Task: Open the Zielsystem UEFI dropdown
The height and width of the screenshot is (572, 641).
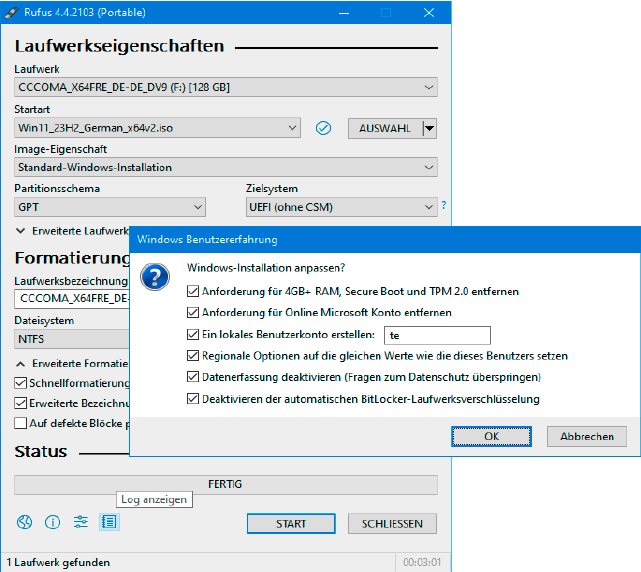Action: 341,207
